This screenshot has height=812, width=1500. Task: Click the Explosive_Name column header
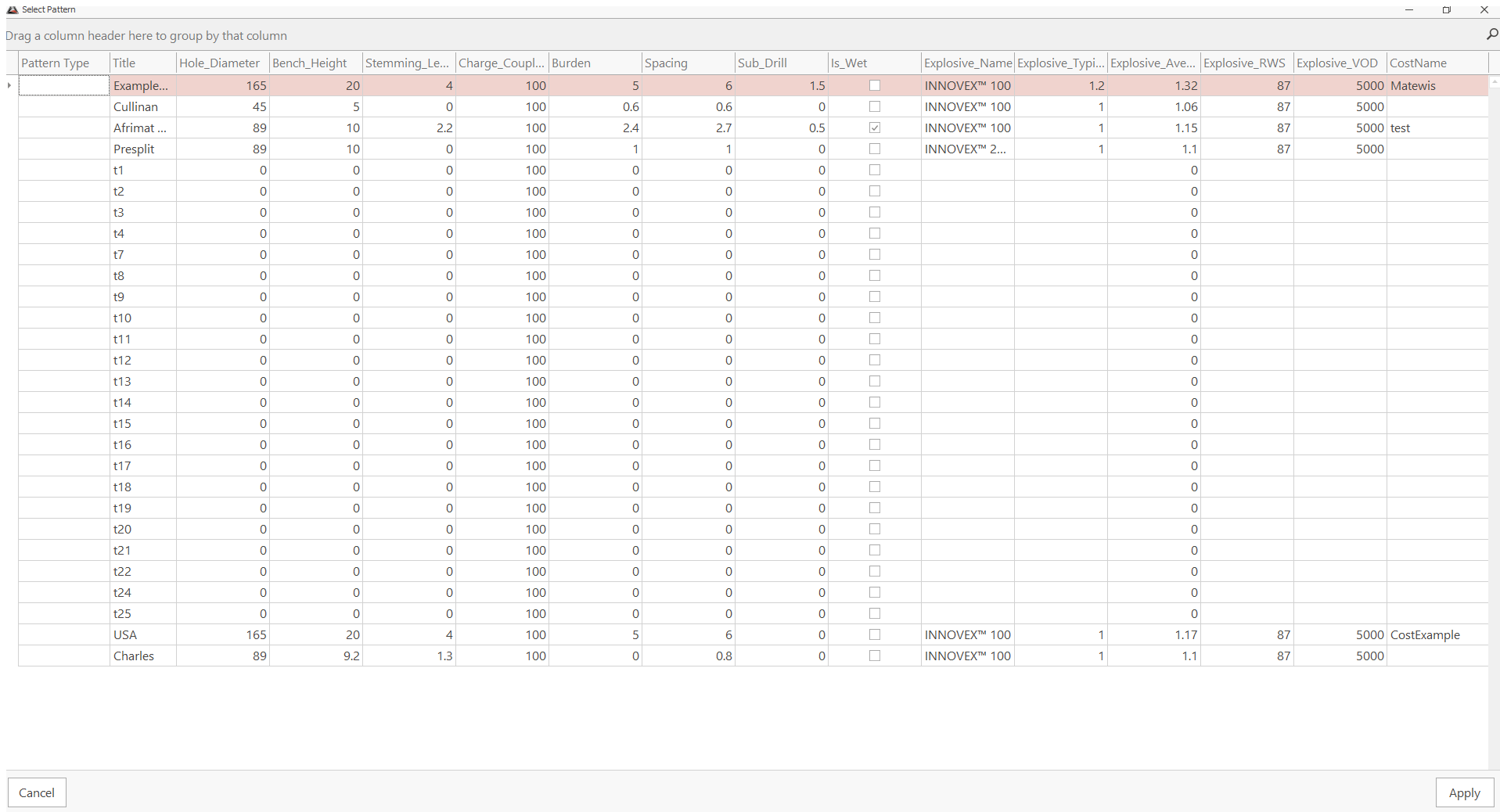pos(967,63)
